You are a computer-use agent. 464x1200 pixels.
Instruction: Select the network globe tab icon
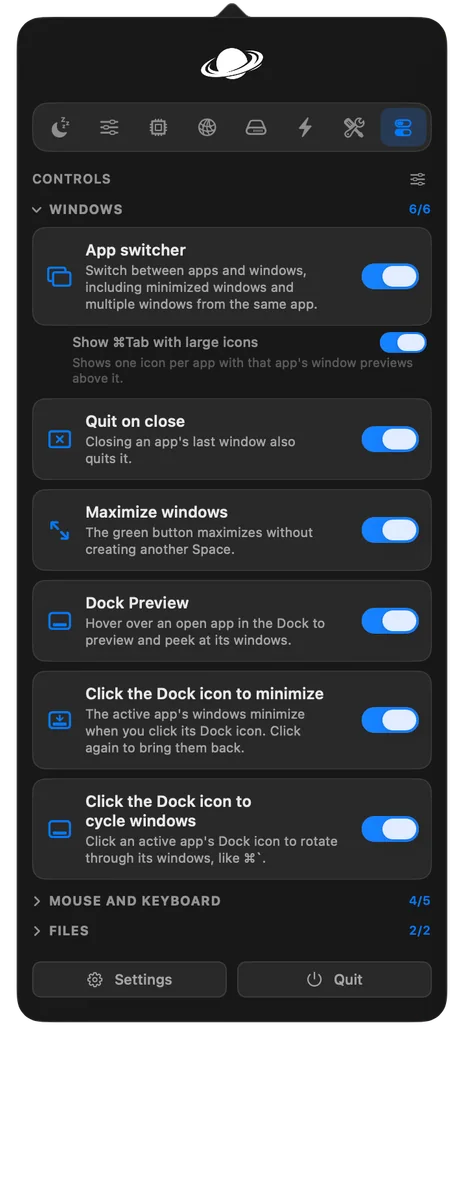207,127
